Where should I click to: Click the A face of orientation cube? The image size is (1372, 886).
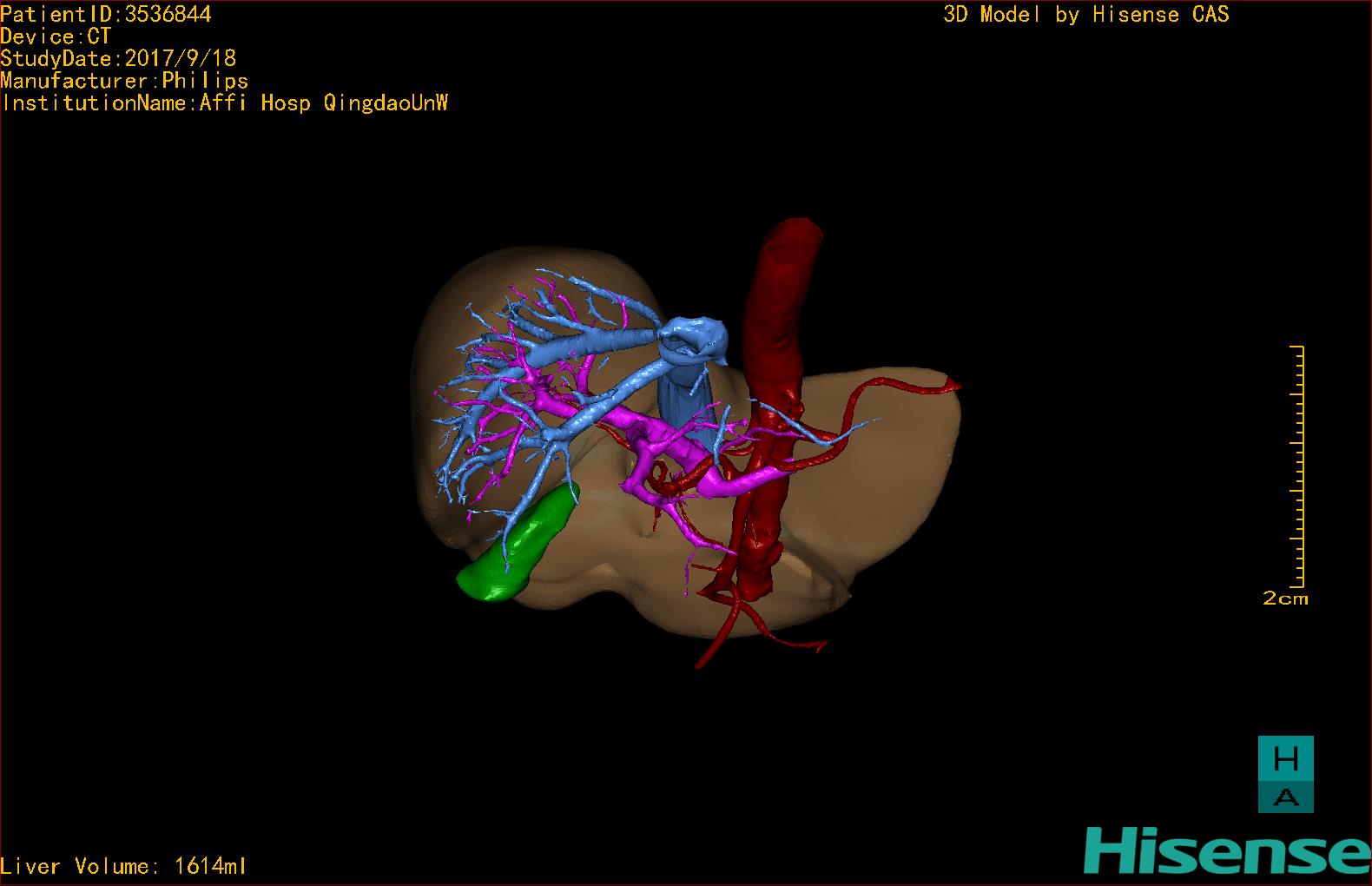click(x=1286, y=797)
